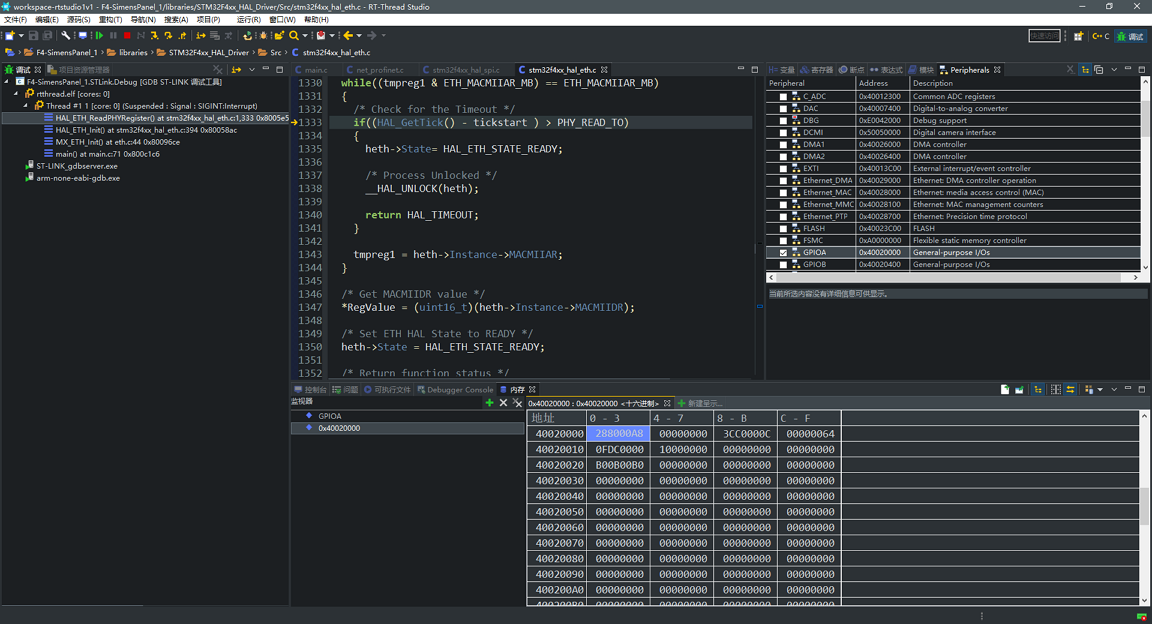Click the Step Into icon

pyautogui.click(x=154, y=35)
